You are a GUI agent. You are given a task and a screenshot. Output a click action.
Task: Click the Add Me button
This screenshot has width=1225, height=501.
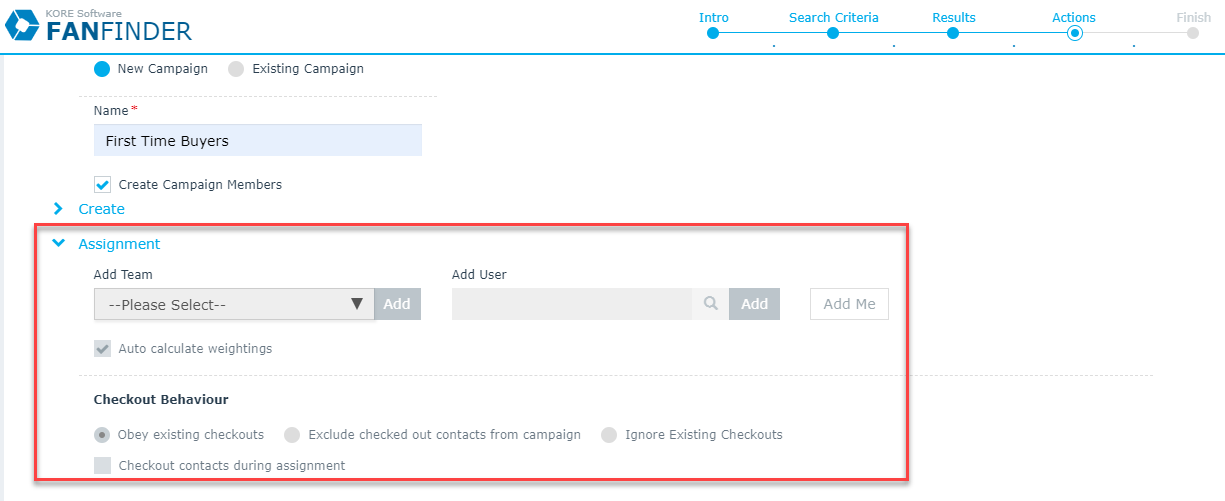pyautogui.click(x=849, y=304)
